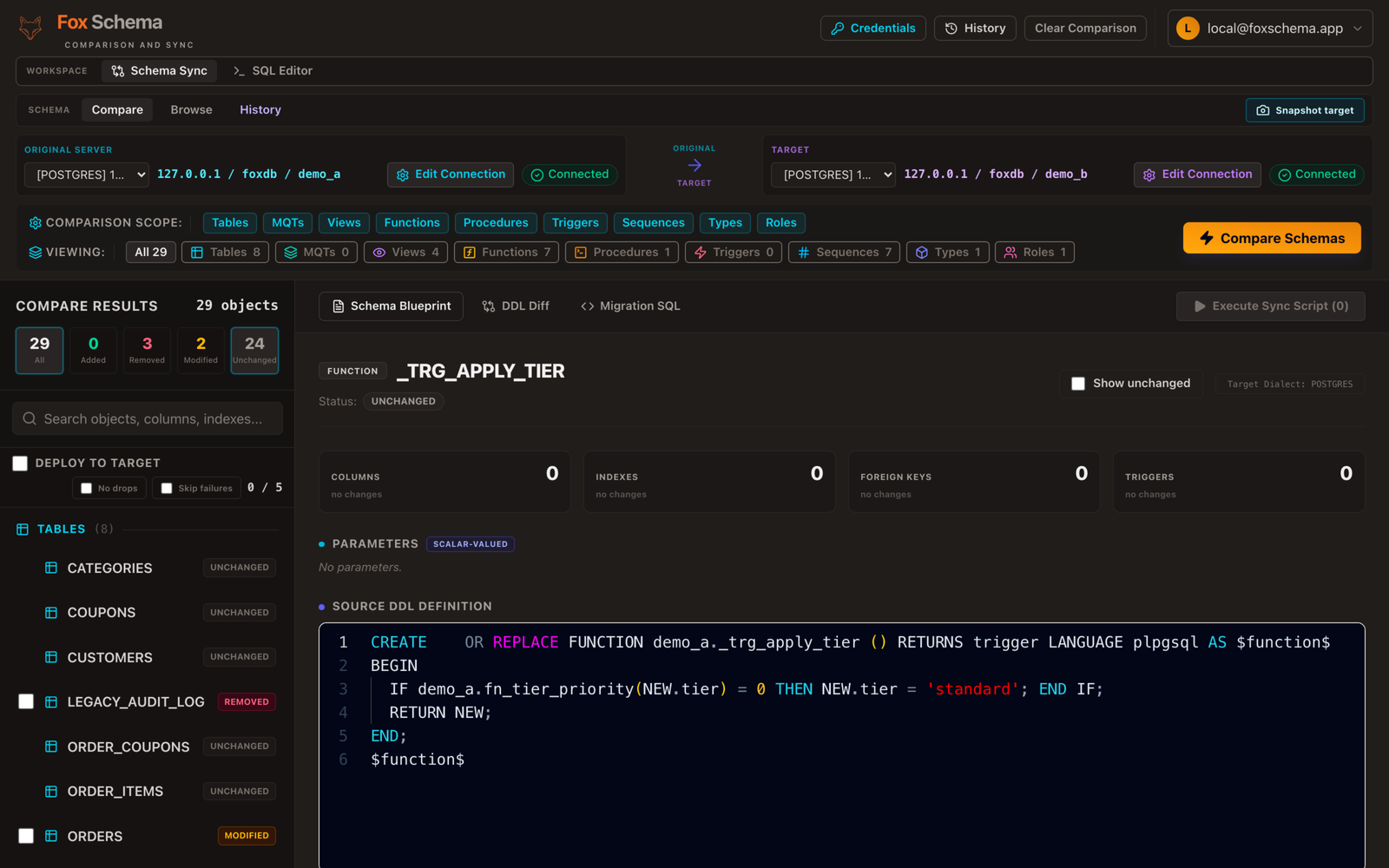Open the Browse schema tab

click(x=191, y=110)
